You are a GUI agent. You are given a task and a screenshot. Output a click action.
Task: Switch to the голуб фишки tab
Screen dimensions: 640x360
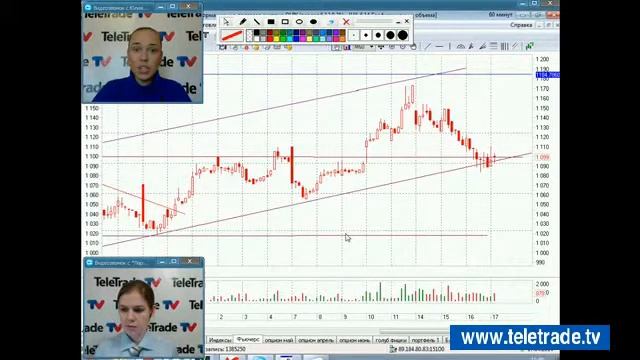[391, 340]
